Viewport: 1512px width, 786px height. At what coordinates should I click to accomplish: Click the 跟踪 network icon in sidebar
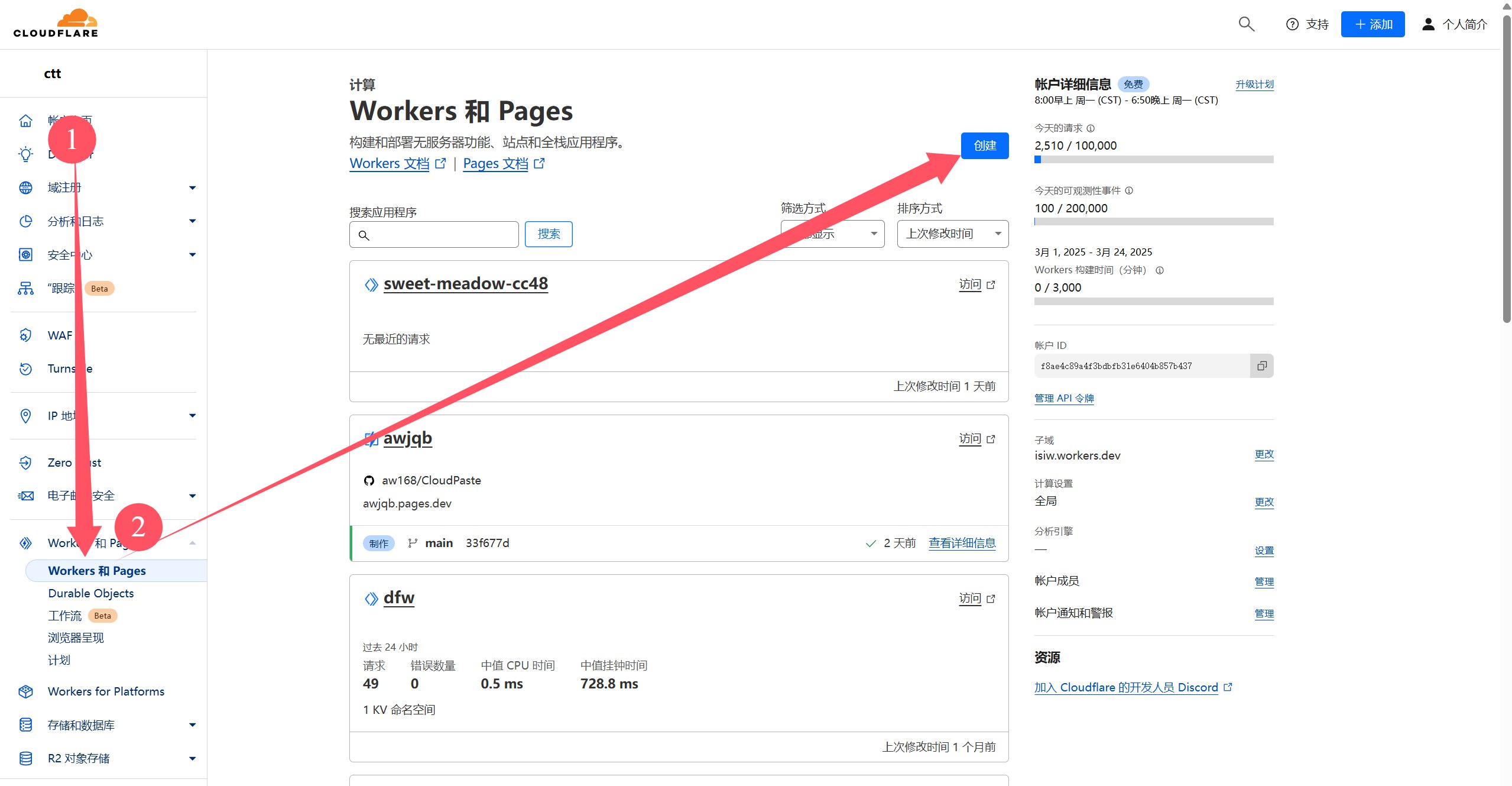pyautogui.click(x=25, y=289)
